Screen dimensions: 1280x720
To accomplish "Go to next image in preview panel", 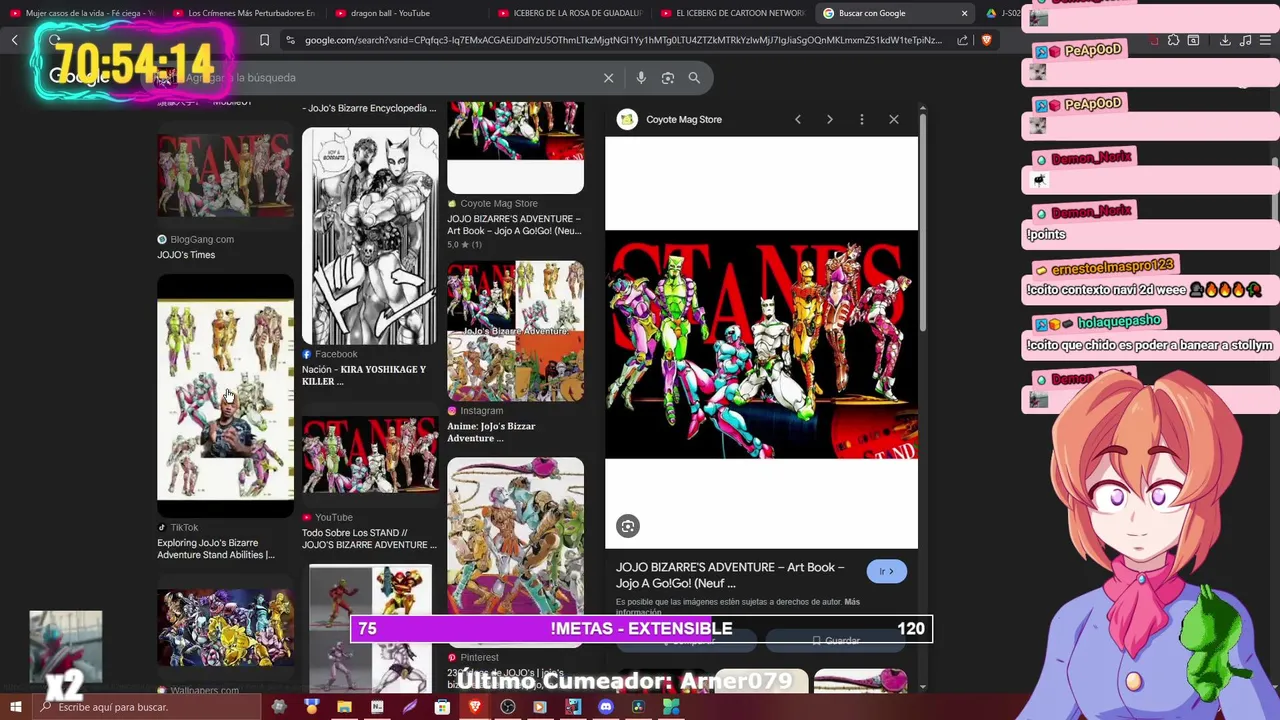I will pyautogui.click(x=829, y=119).
